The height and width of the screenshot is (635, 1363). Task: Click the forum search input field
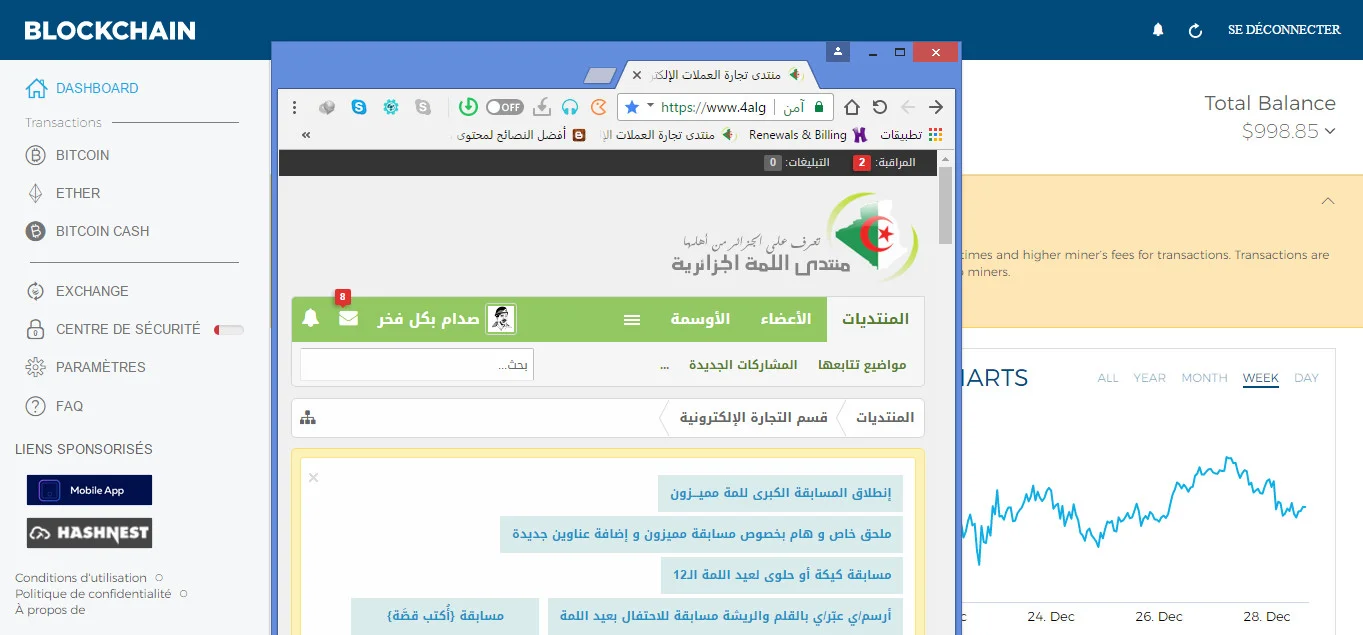click(x=417, y=365)
